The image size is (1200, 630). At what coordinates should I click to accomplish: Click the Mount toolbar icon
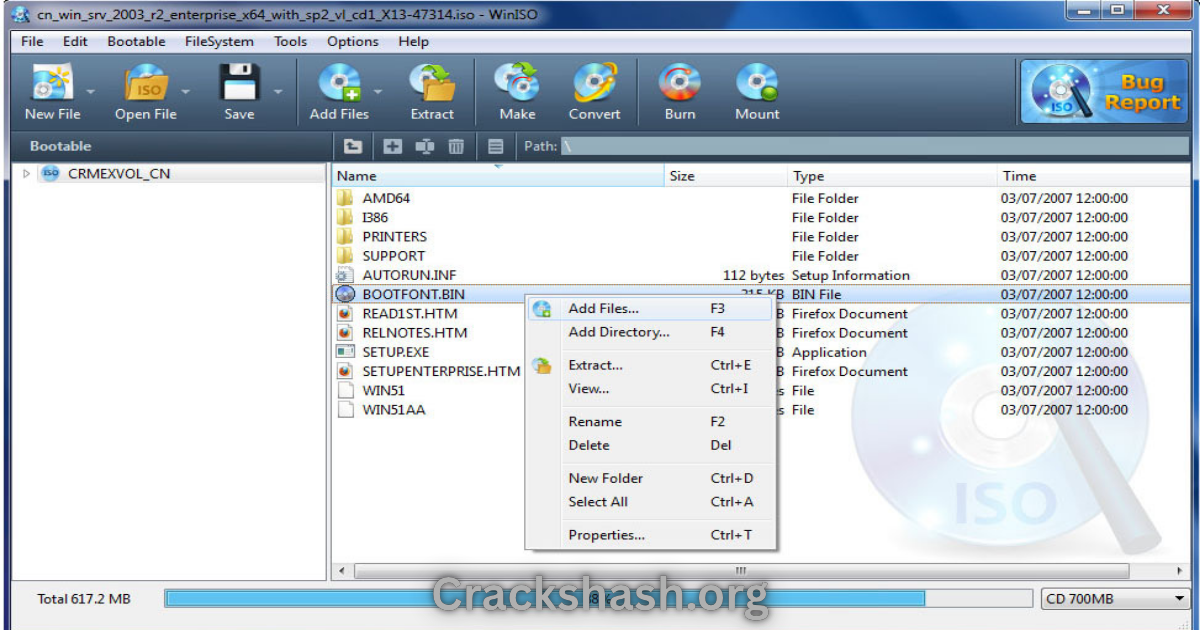[757, 83]
